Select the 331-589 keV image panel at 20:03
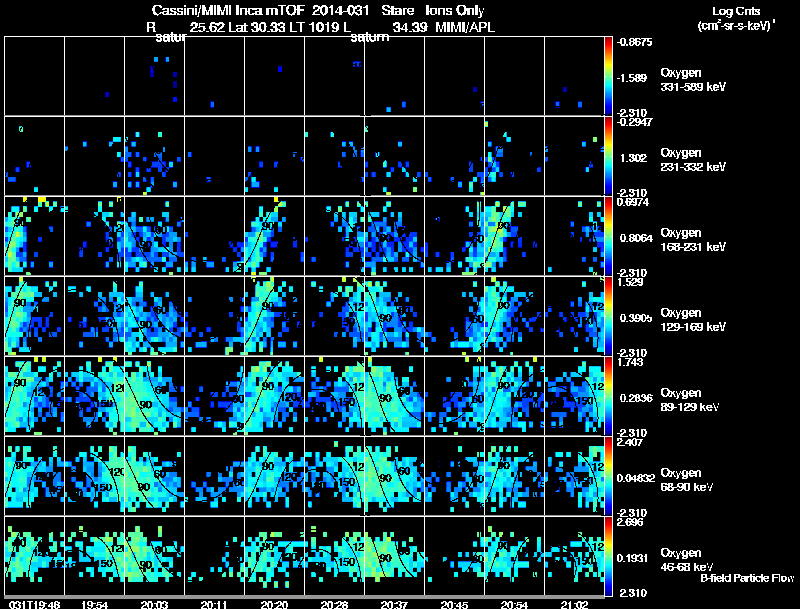This screenshot has height=609, width=800. coord(155,76)
